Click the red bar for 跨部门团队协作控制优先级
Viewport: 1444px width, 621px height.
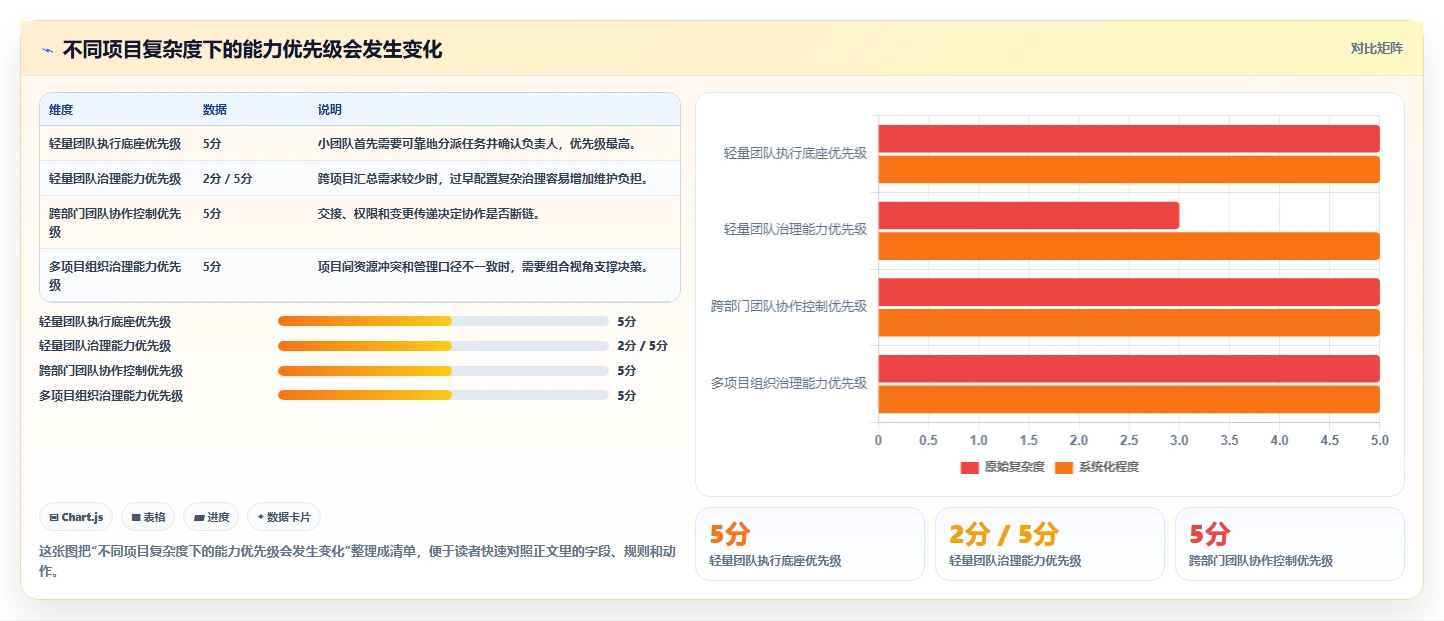pos(1129,292)
